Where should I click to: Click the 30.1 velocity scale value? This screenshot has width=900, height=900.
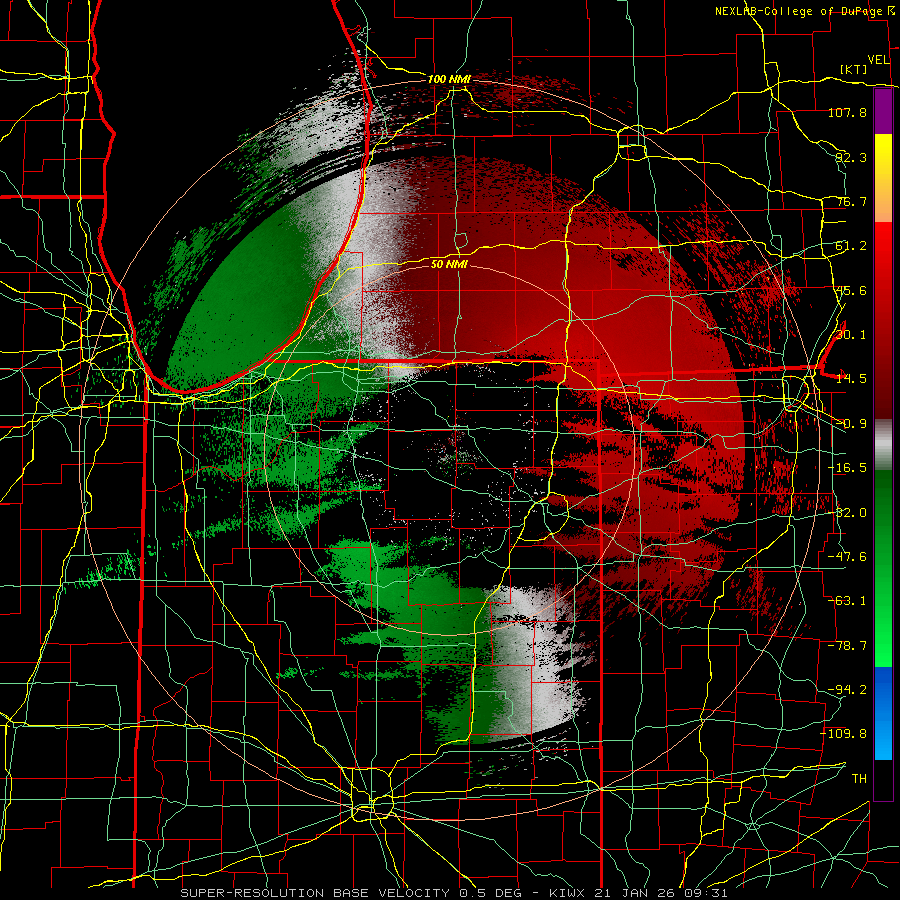pyautogui.click(x=851, y=335)
